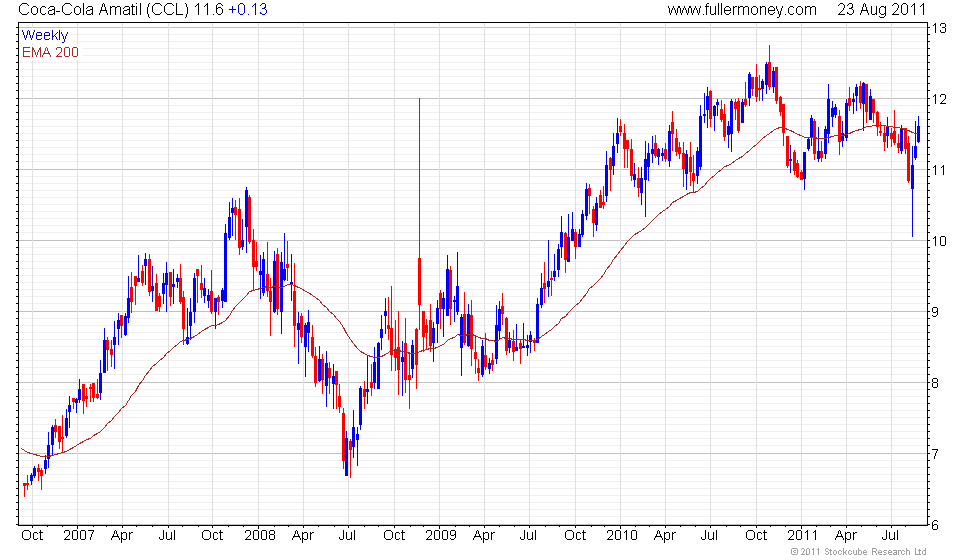Click the 11.6 last price value in header
Screen dimensions: 980x560
pyautogui.click(x=209, y=10)
